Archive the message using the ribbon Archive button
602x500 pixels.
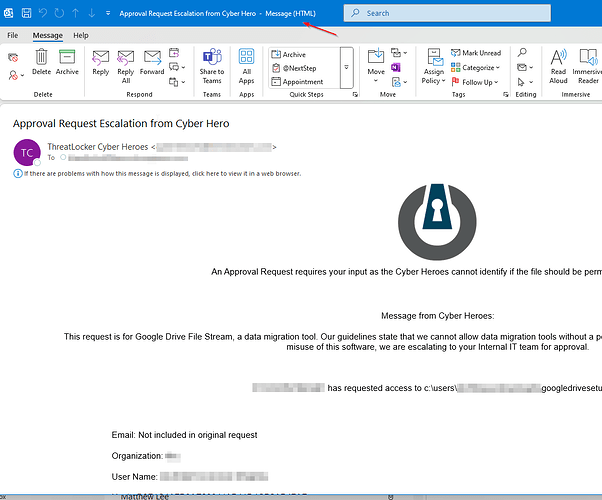click(x=67, y=62)
